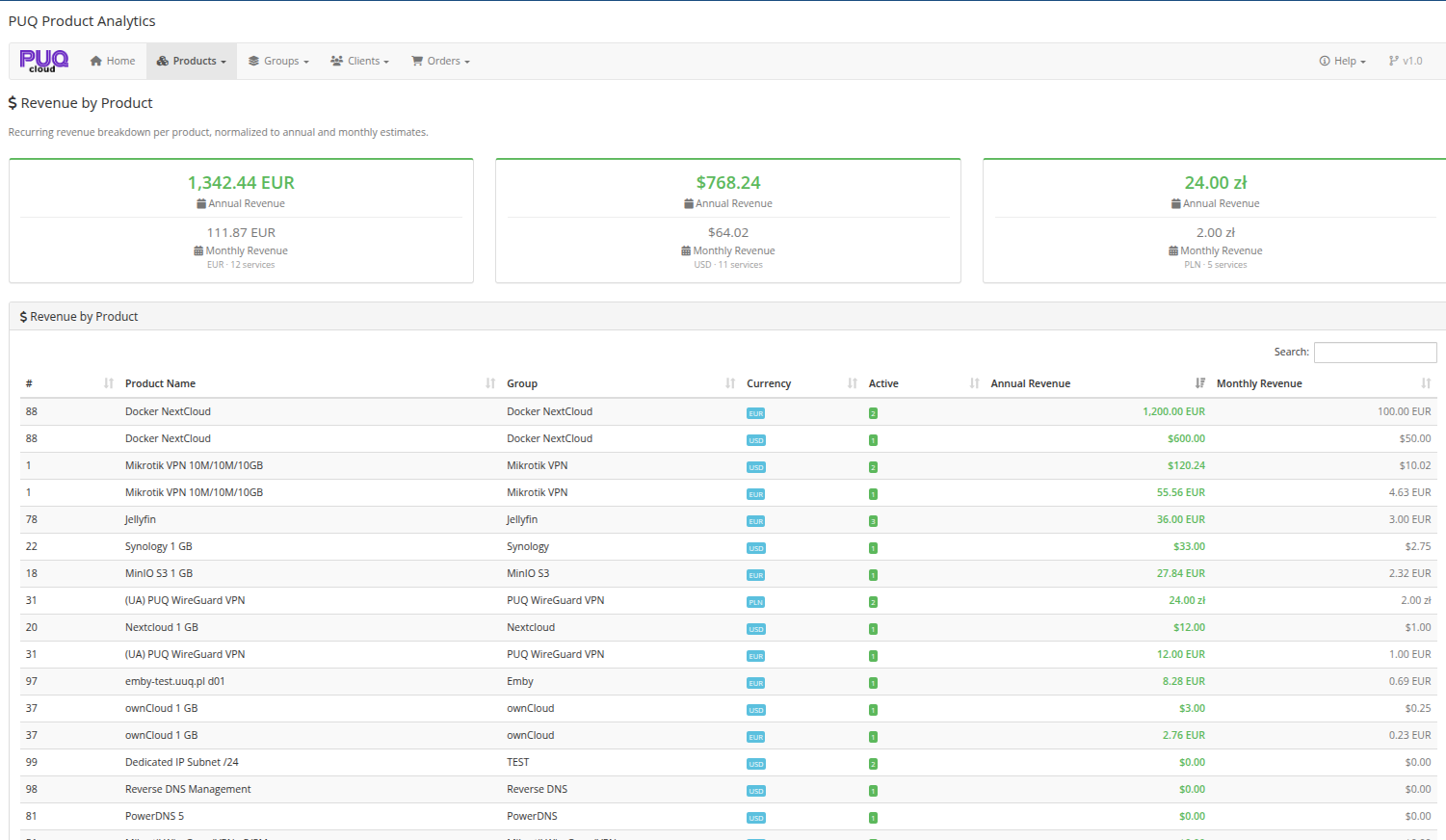Click the Help info icon
This screenshot has height=840, width=1446.
coord(1325,60)
